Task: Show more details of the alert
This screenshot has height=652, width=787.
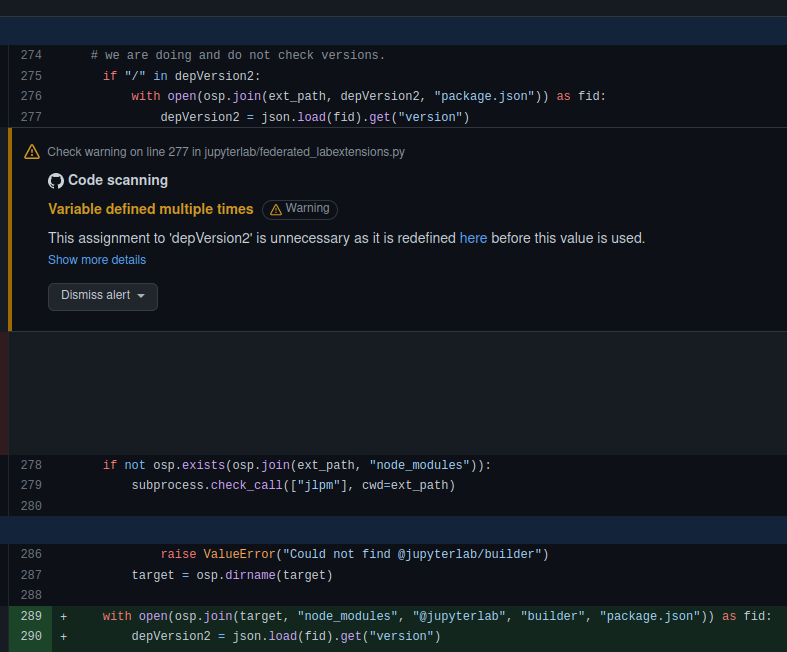Action: (x=97, y=260)
